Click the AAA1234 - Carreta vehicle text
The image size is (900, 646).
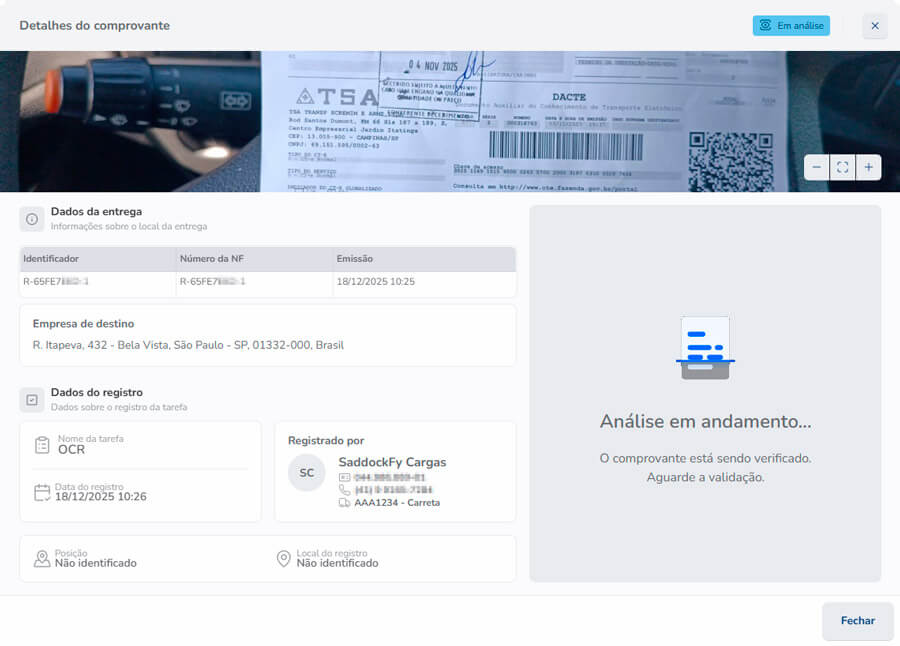tap(397, 502)
